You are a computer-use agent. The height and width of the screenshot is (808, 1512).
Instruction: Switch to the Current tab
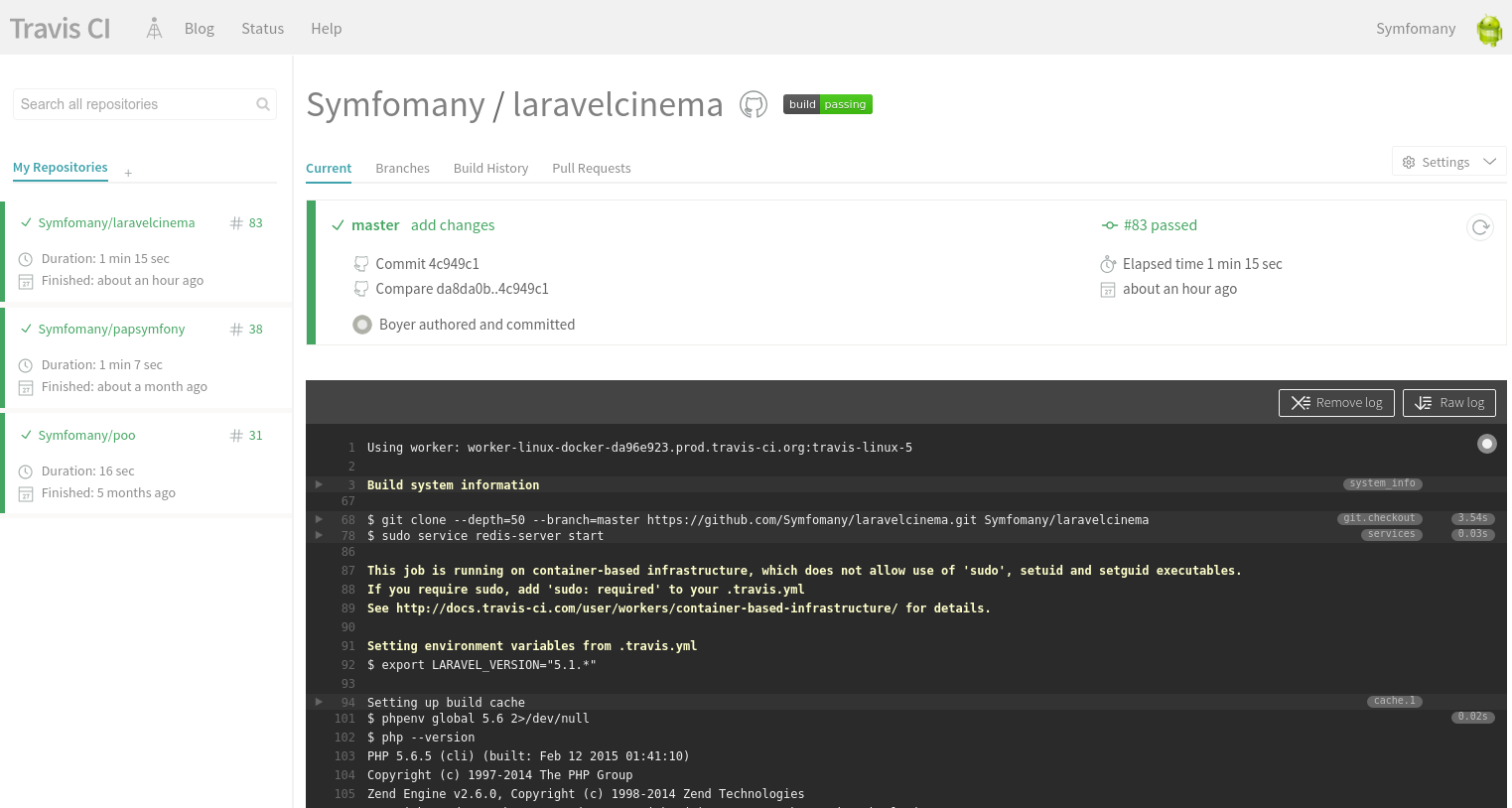(329, 169)
